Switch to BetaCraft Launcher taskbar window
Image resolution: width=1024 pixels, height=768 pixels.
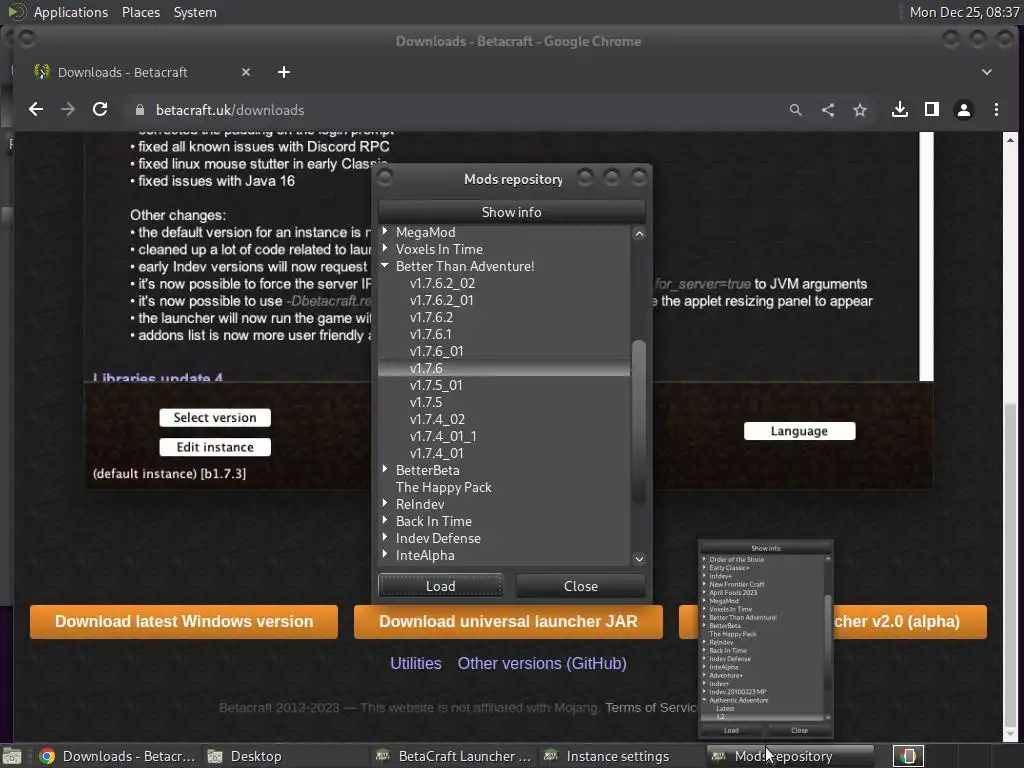tap(454, 756)
